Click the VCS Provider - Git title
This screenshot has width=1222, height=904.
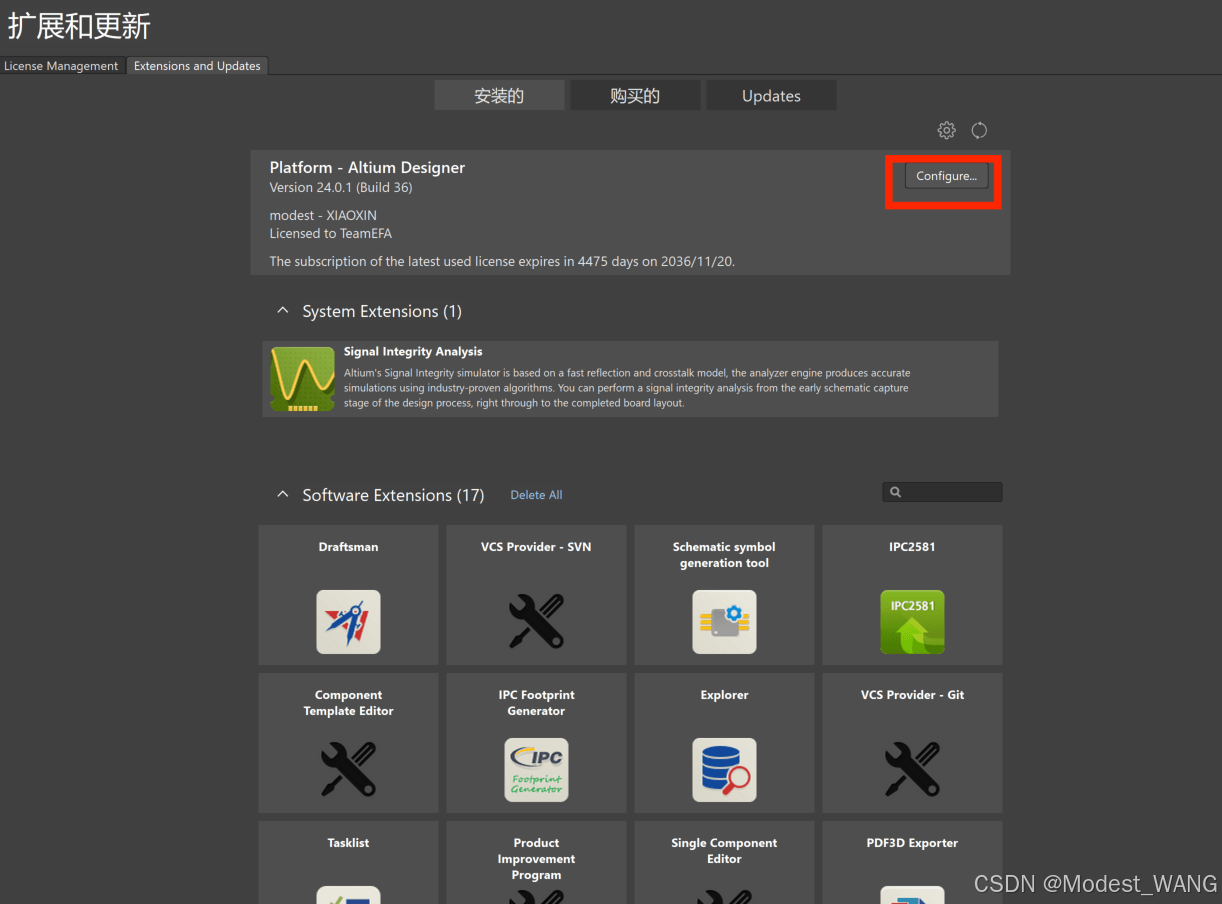(912, 695)
